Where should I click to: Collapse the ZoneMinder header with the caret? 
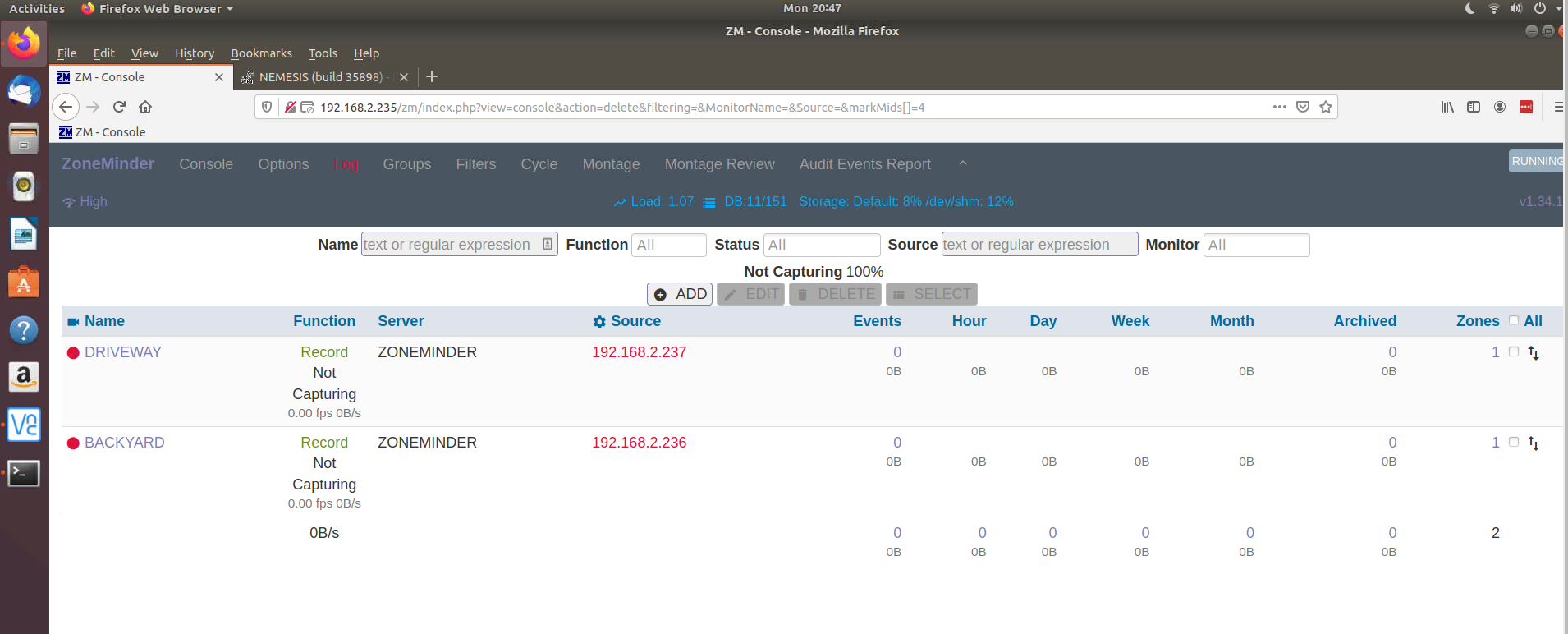[963, 163]
